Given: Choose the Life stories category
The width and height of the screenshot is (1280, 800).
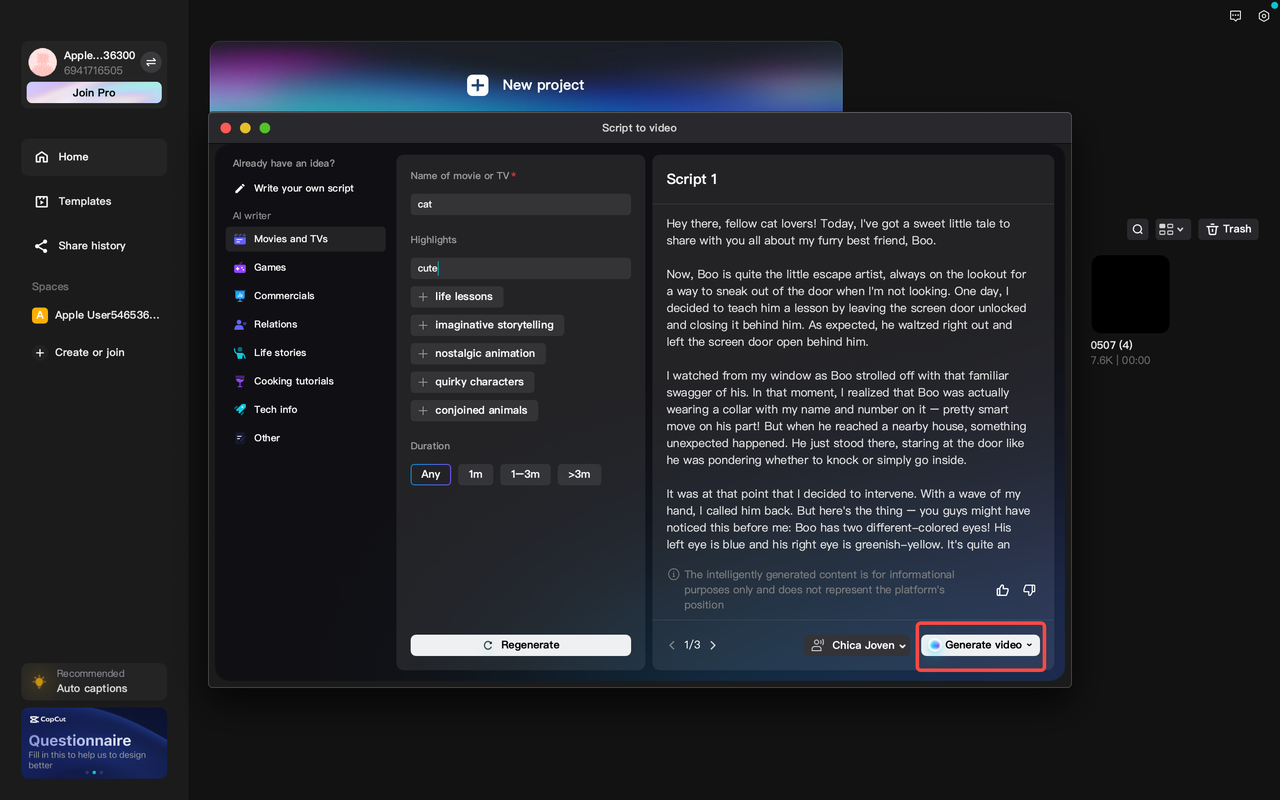Looking at the screenshot, I should click(305, 353).
